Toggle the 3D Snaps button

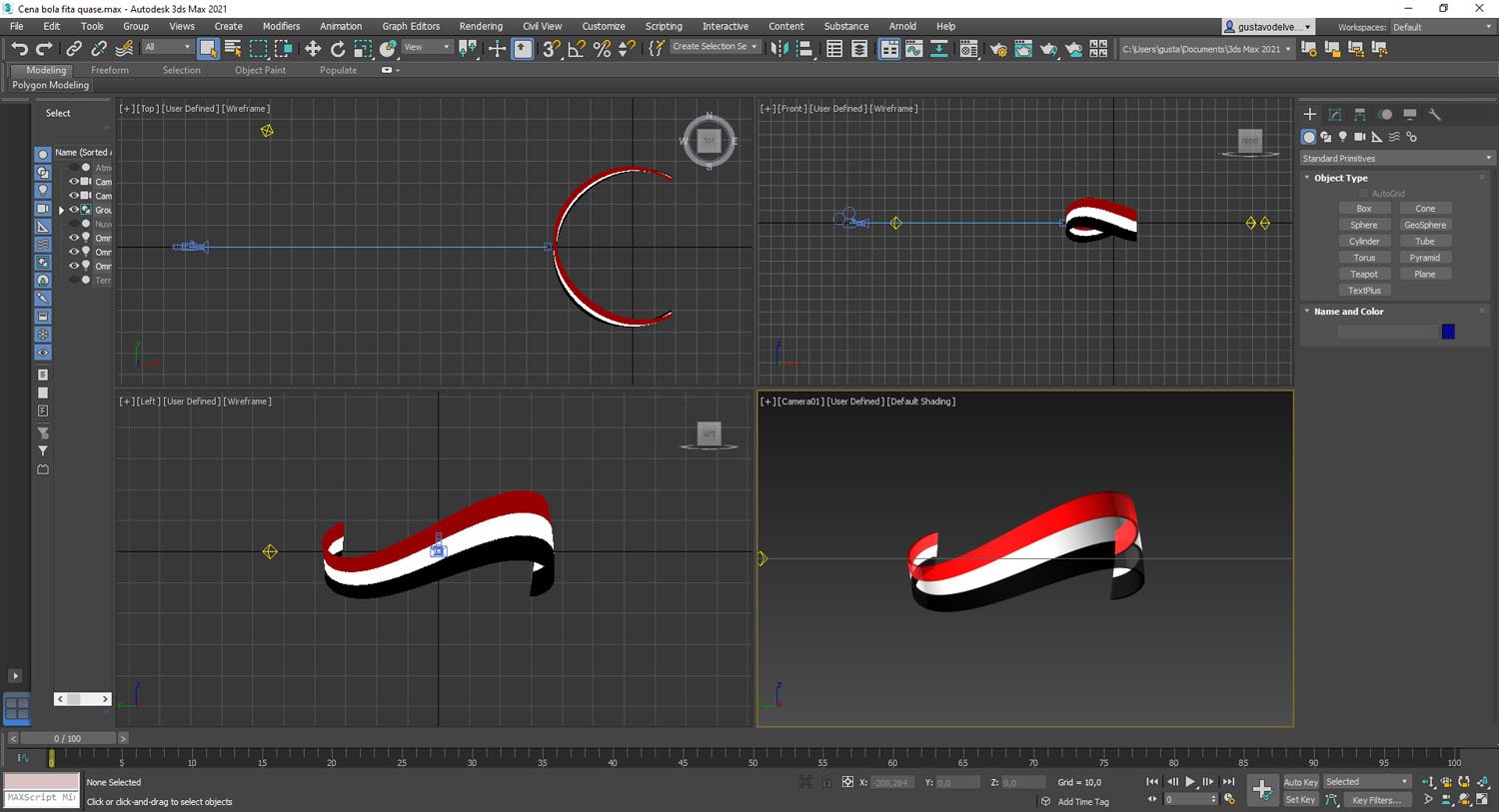[x=552, y=48]
